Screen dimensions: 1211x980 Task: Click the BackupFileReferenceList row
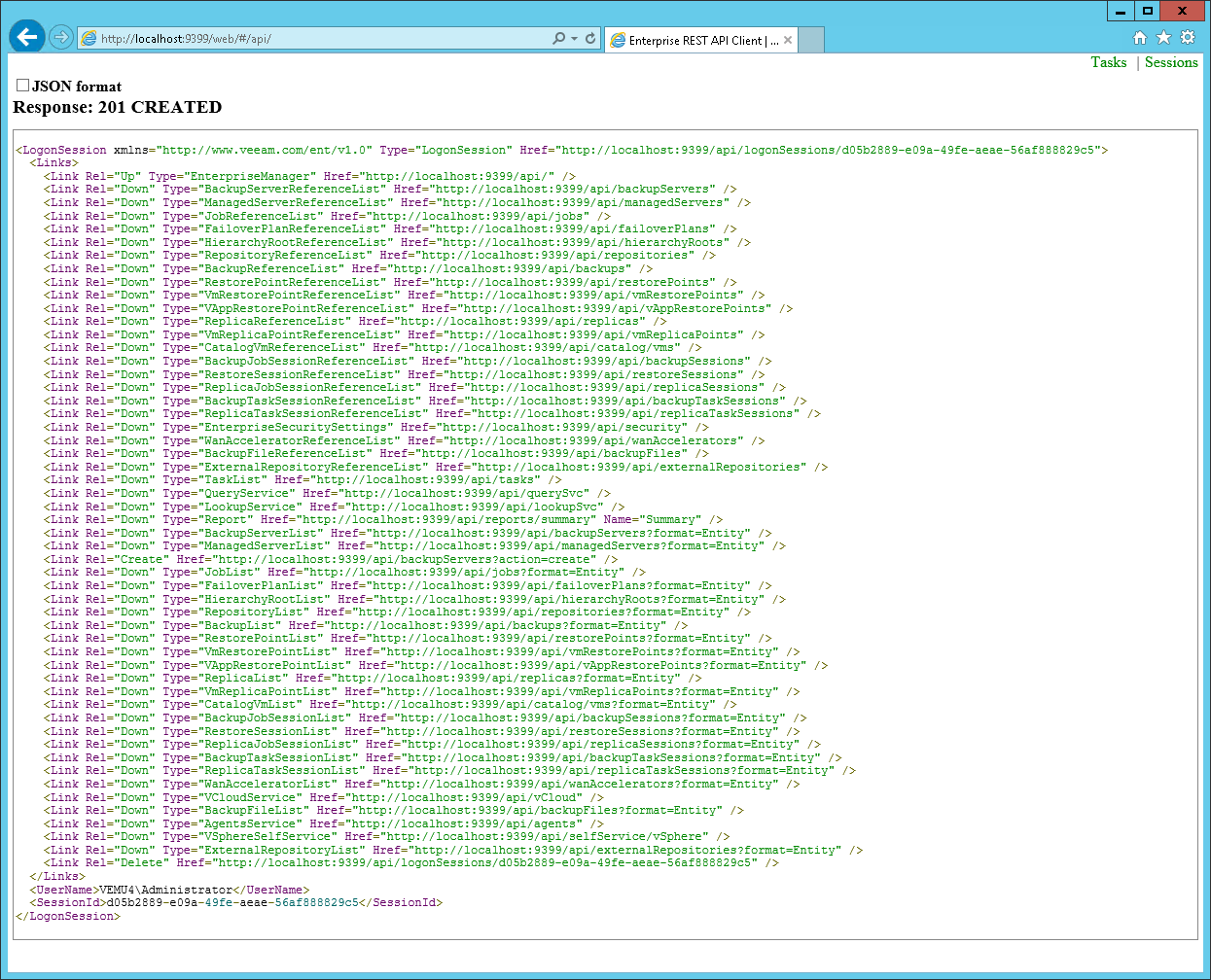point(376,454)
